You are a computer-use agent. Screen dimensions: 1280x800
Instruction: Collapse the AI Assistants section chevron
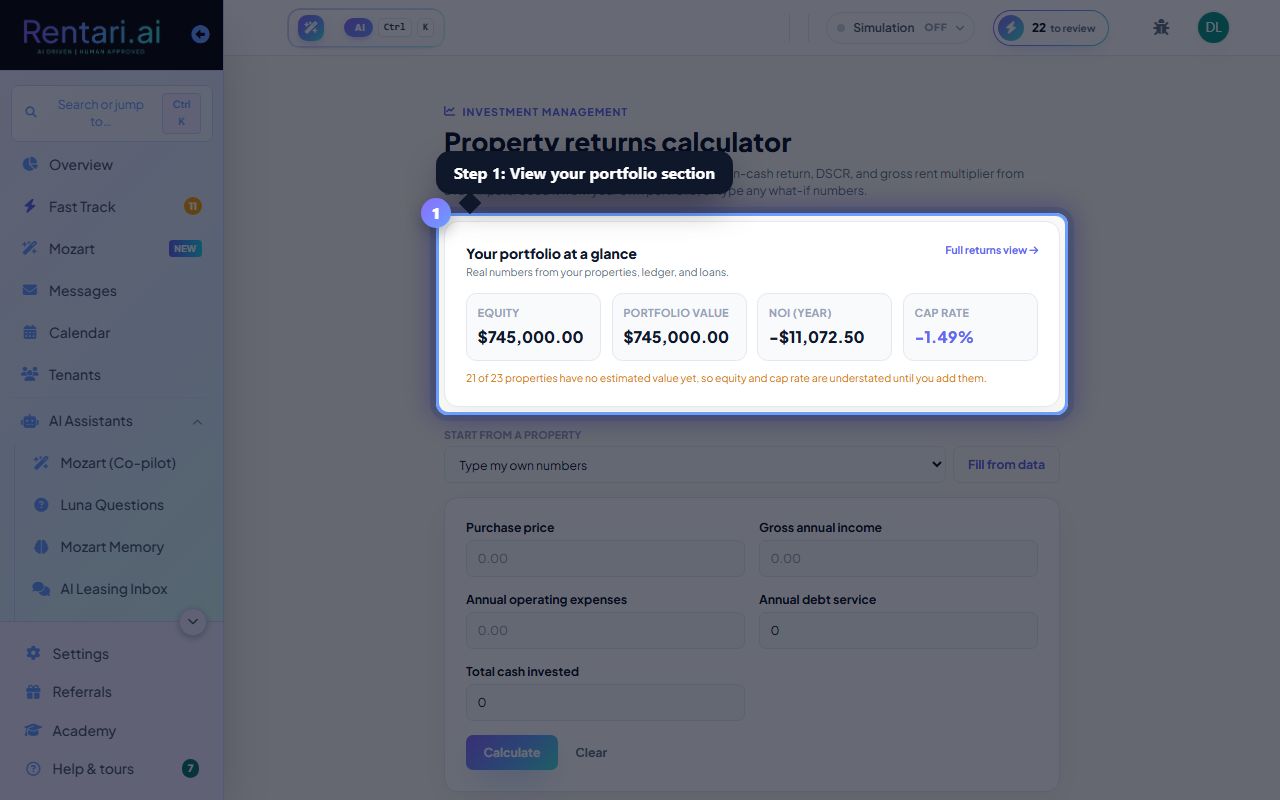click(197, 422)
